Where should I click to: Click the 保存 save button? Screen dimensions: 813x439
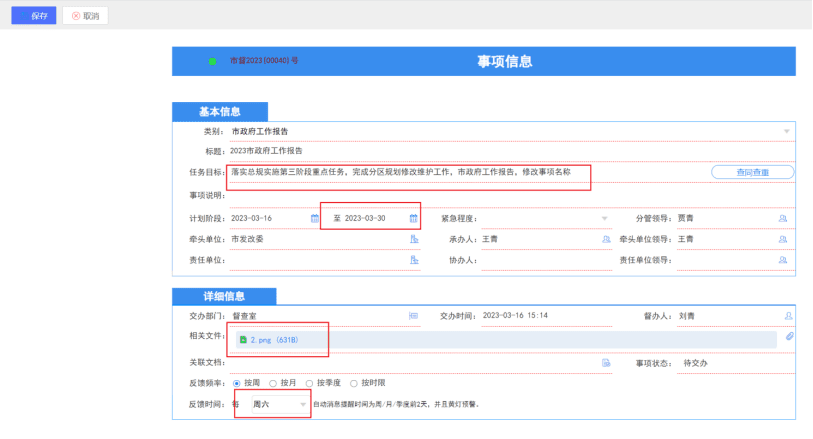[34, 16]
